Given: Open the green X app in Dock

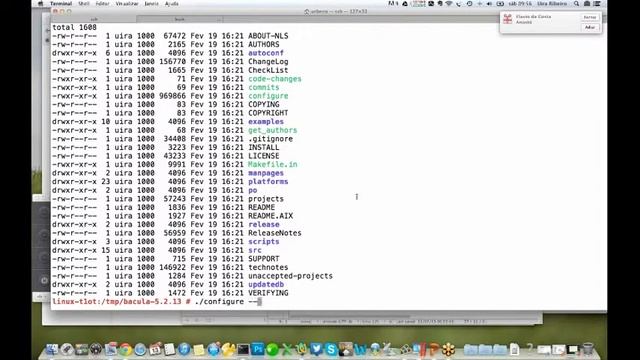Looking at the screenshot, I should [x=287, y=350].
